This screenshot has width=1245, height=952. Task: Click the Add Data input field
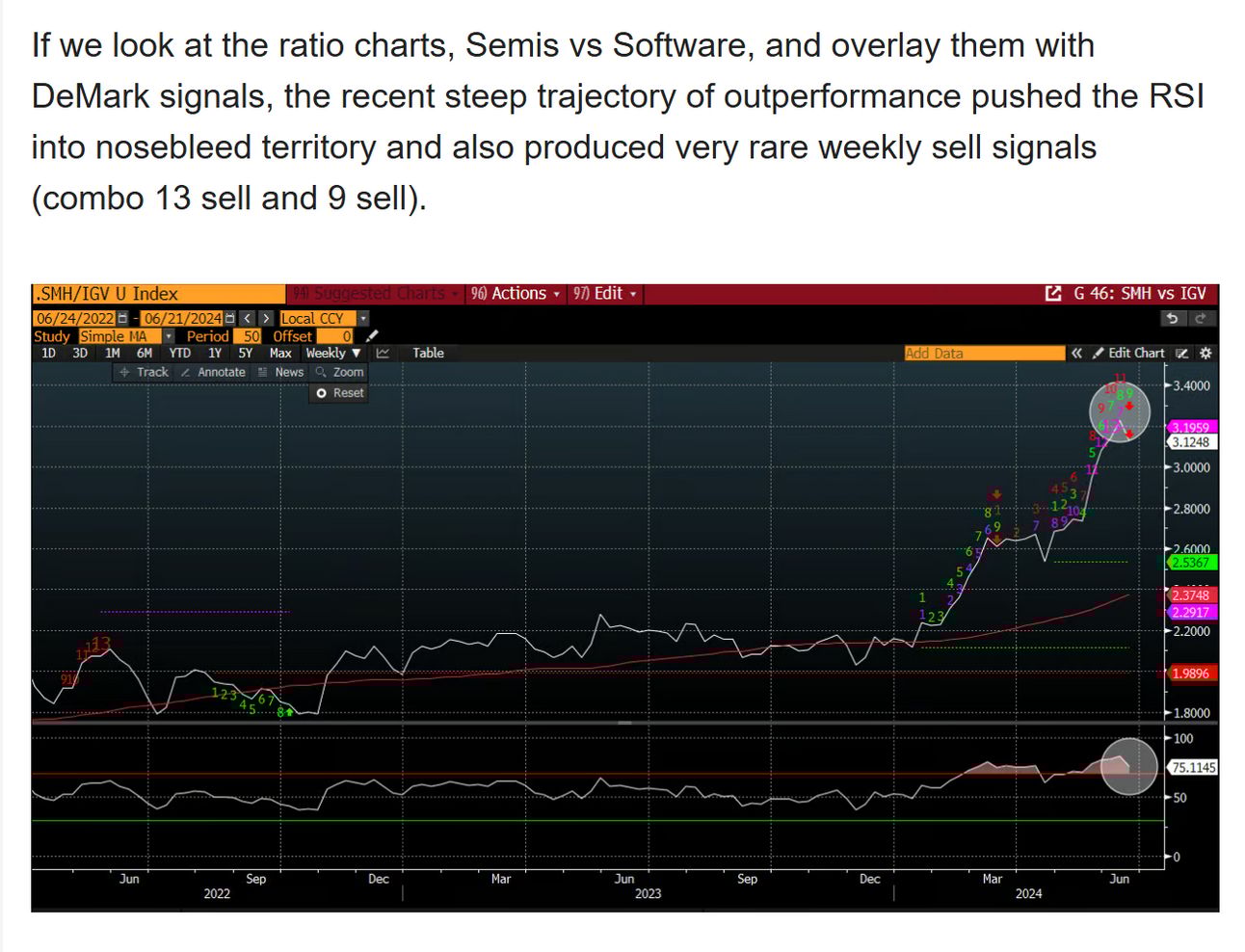984,354
